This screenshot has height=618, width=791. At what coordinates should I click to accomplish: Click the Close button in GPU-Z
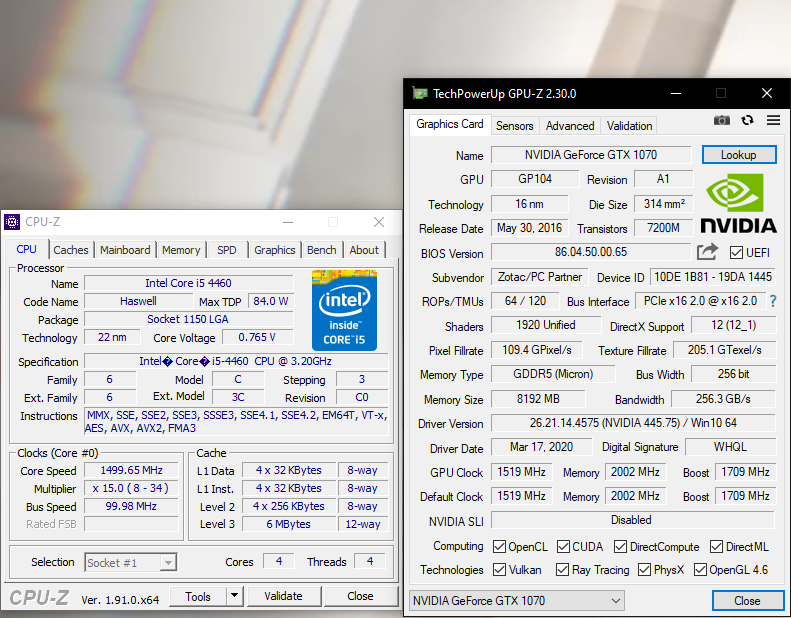click(x=747, y=600)
